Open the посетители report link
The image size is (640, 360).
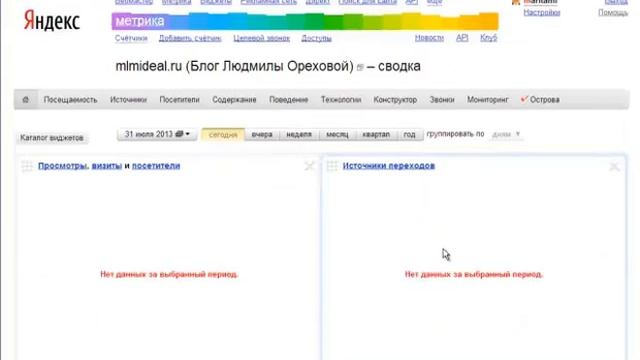click(156, 166)
